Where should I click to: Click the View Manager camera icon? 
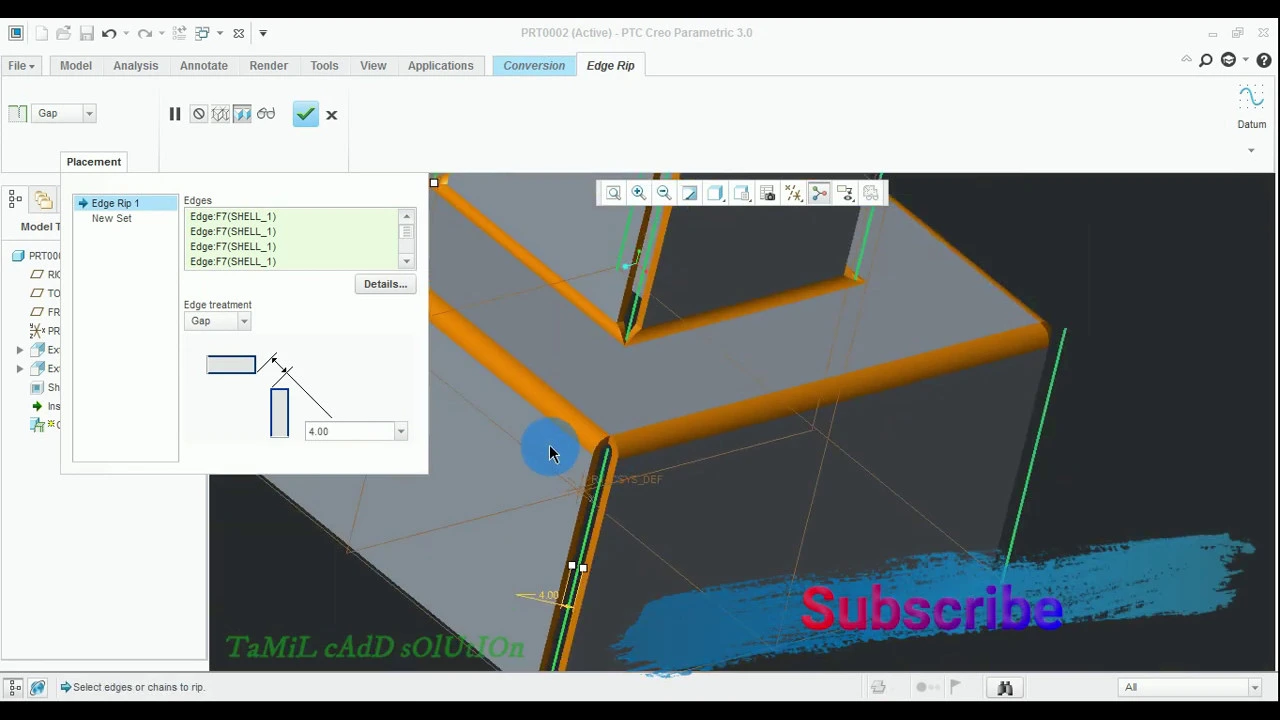[768, 193]
